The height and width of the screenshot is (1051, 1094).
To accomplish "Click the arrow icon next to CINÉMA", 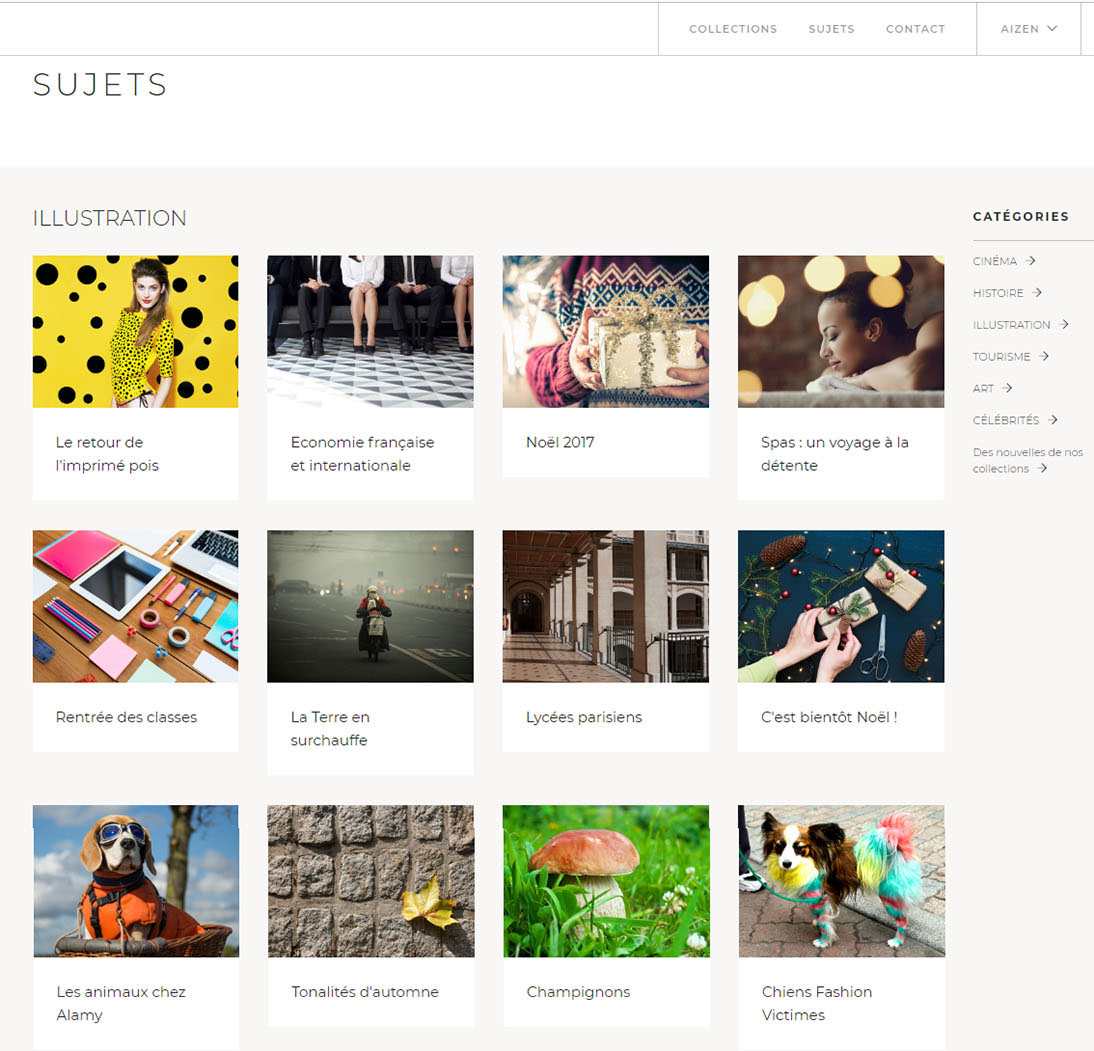I will tap(1031, 261).
